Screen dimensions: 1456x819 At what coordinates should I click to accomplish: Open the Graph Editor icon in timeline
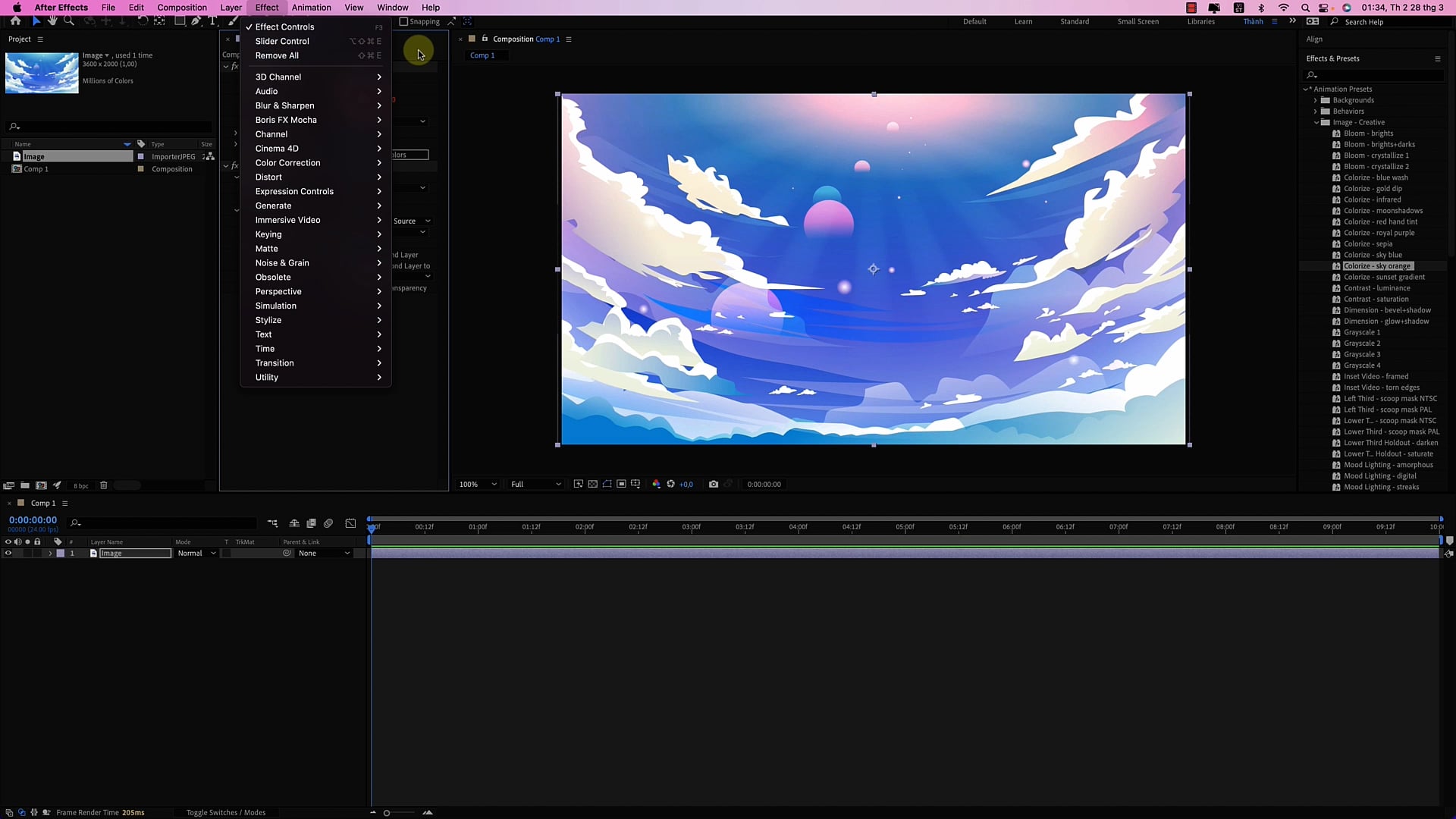click(350, 523)
